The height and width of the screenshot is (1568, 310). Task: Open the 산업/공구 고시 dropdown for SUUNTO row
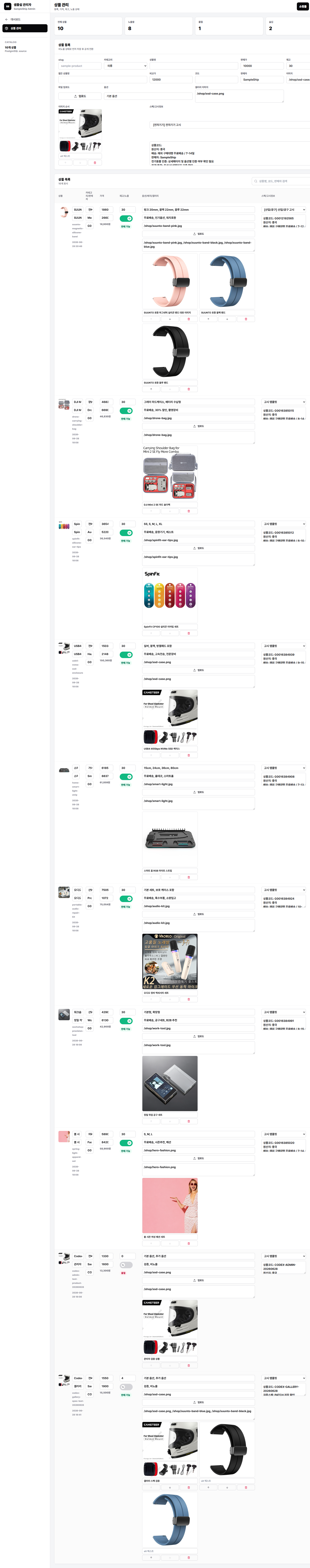284,209
